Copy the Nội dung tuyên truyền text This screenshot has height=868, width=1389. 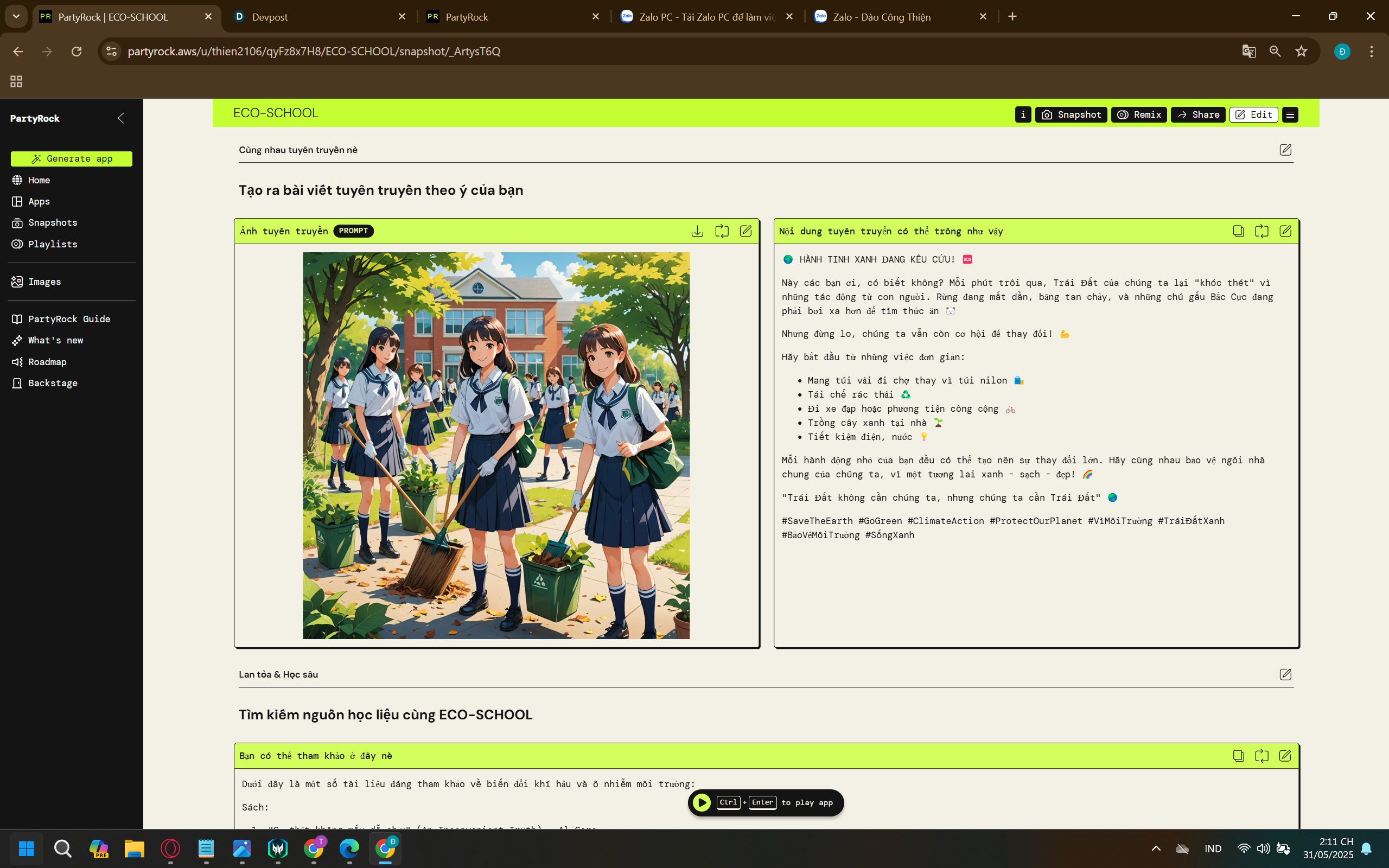(1238, 231)
